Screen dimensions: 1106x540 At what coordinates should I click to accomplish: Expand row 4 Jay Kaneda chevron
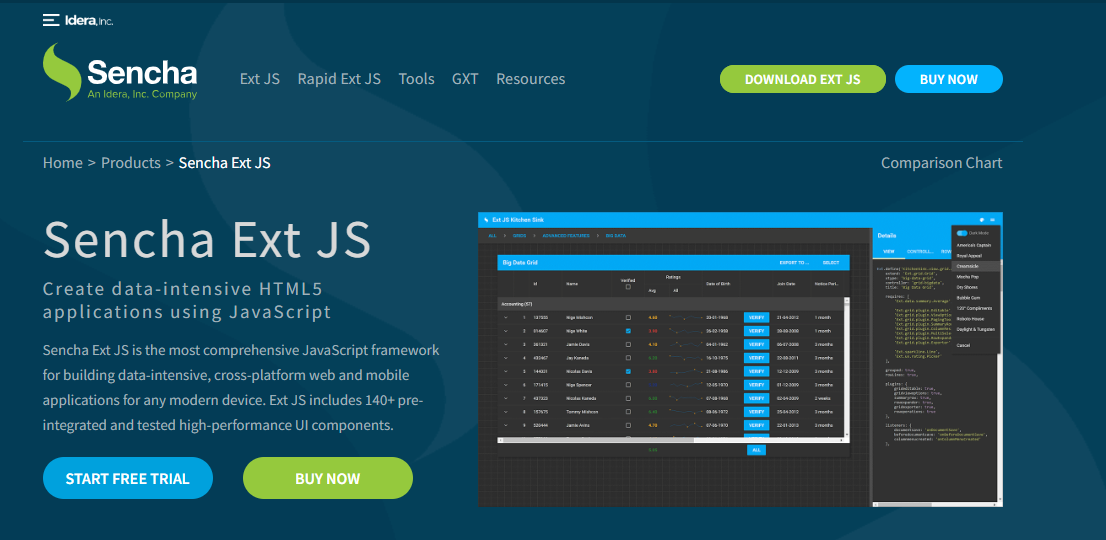click(506, 357)
